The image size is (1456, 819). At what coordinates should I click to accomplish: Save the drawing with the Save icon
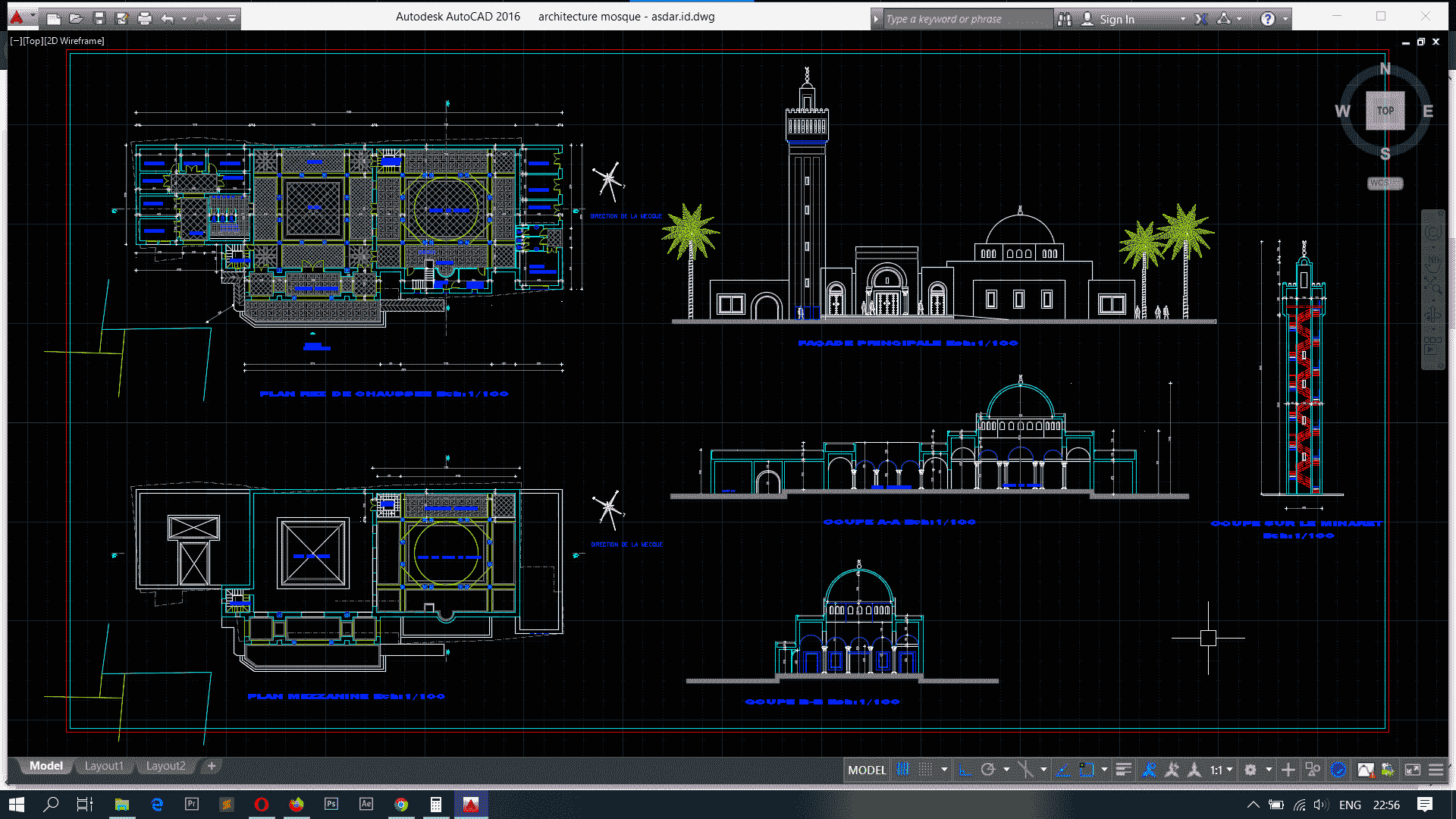pos(99,18)
